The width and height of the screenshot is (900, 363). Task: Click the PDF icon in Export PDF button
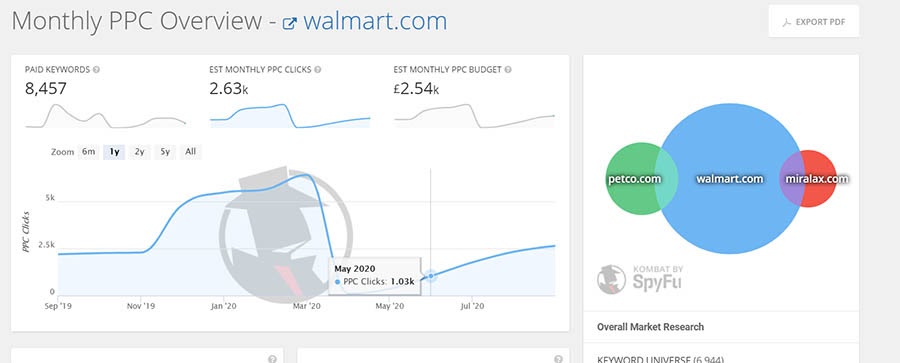point(787,22)
